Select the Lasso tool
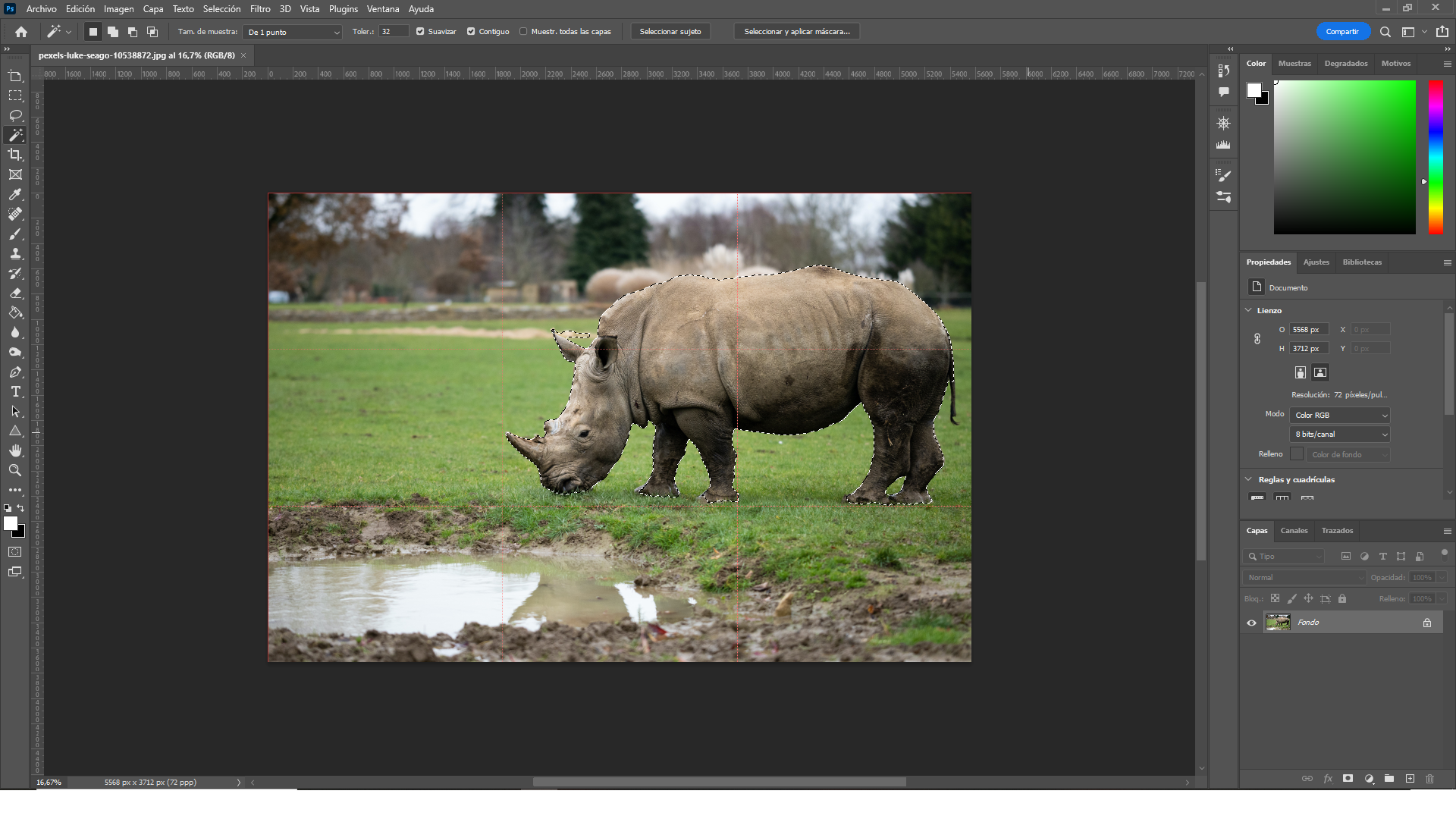The height and width of the screenshot is (819, 1456). pyautogui.click(x=15, y=115)
